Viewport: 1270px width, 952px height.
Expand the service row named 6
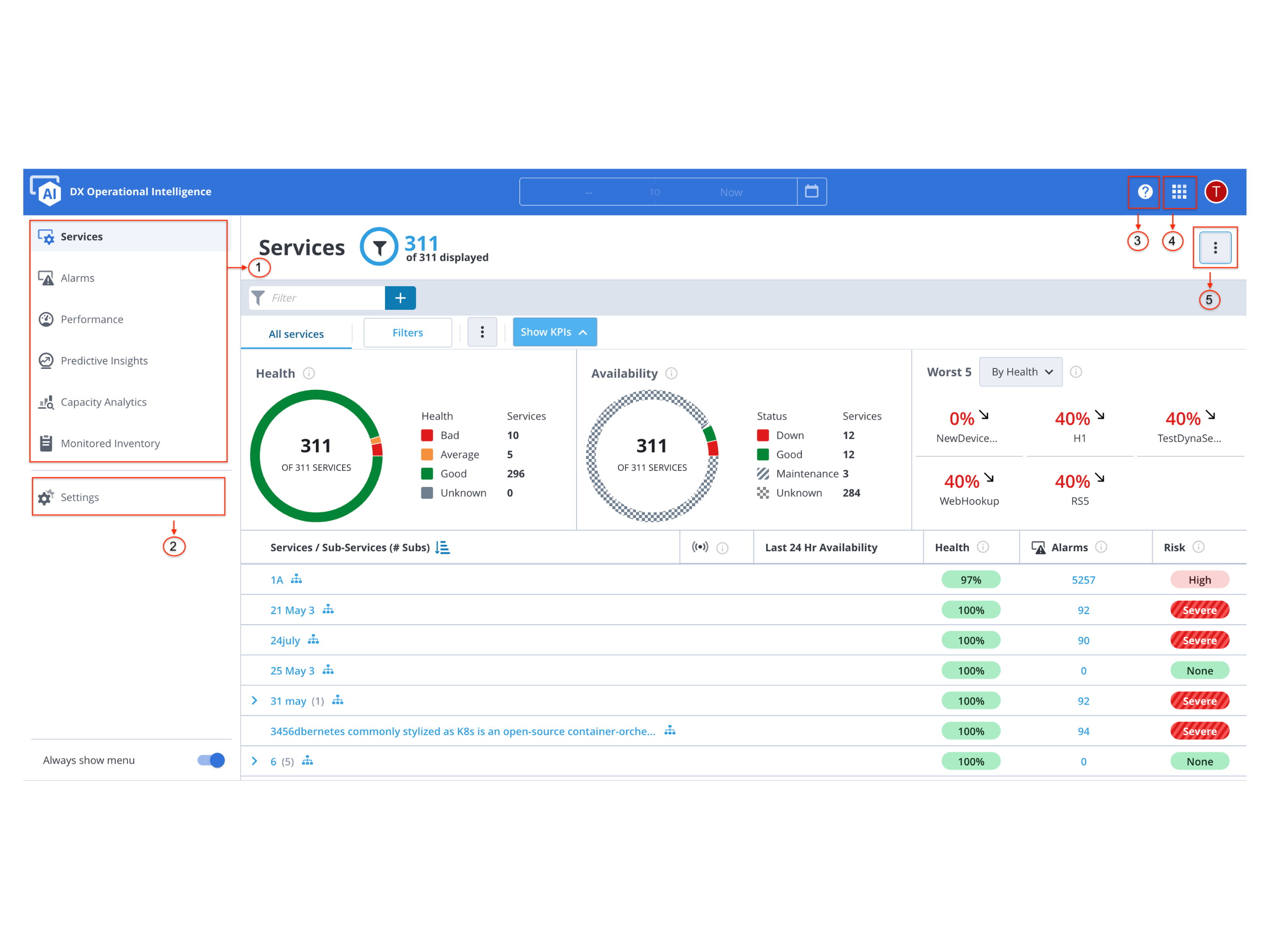(254, 762)
